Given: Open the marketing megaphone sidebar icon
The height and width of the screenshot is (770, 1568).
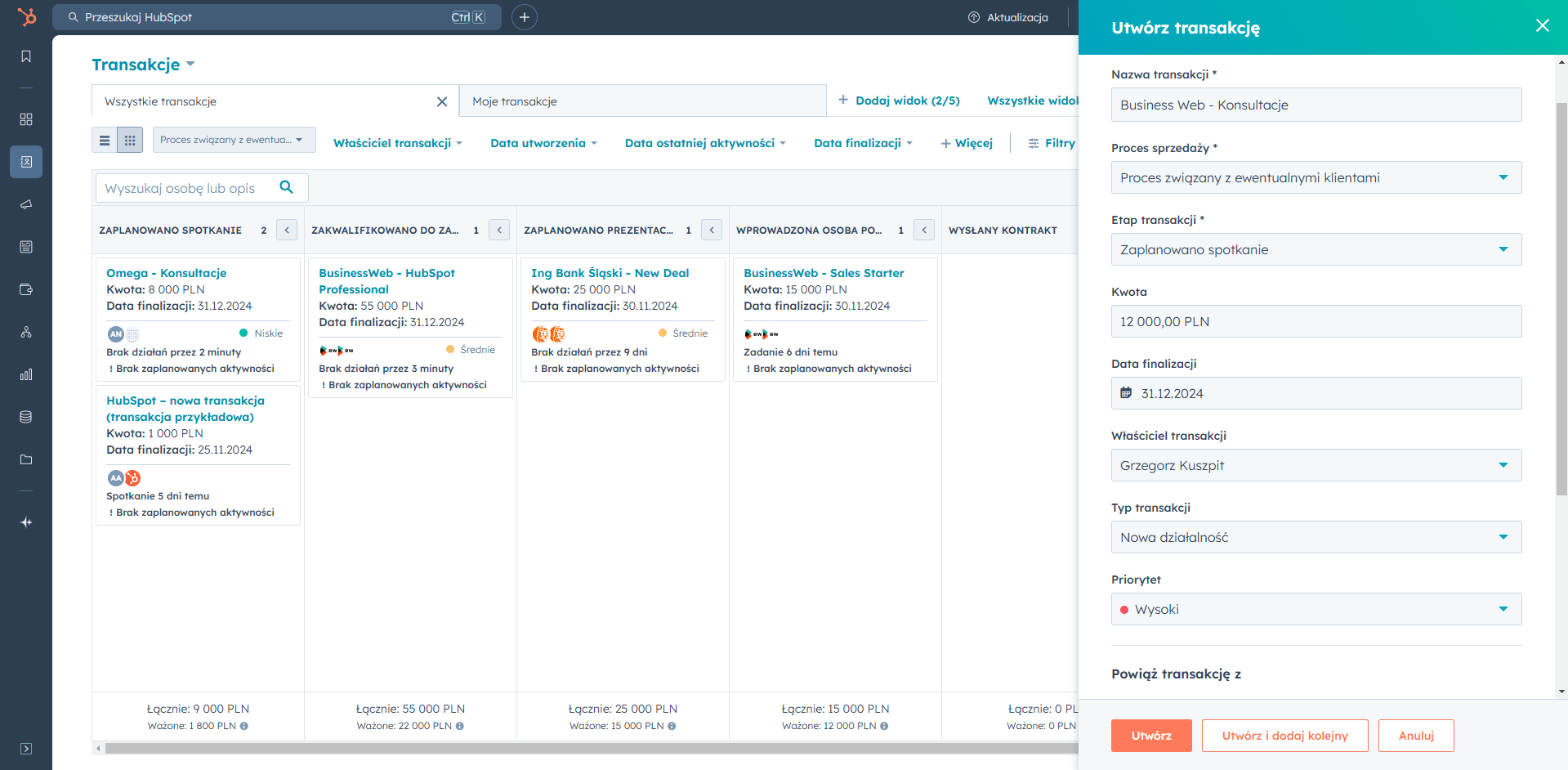Looking at the screenshot, I should [26, 204].
